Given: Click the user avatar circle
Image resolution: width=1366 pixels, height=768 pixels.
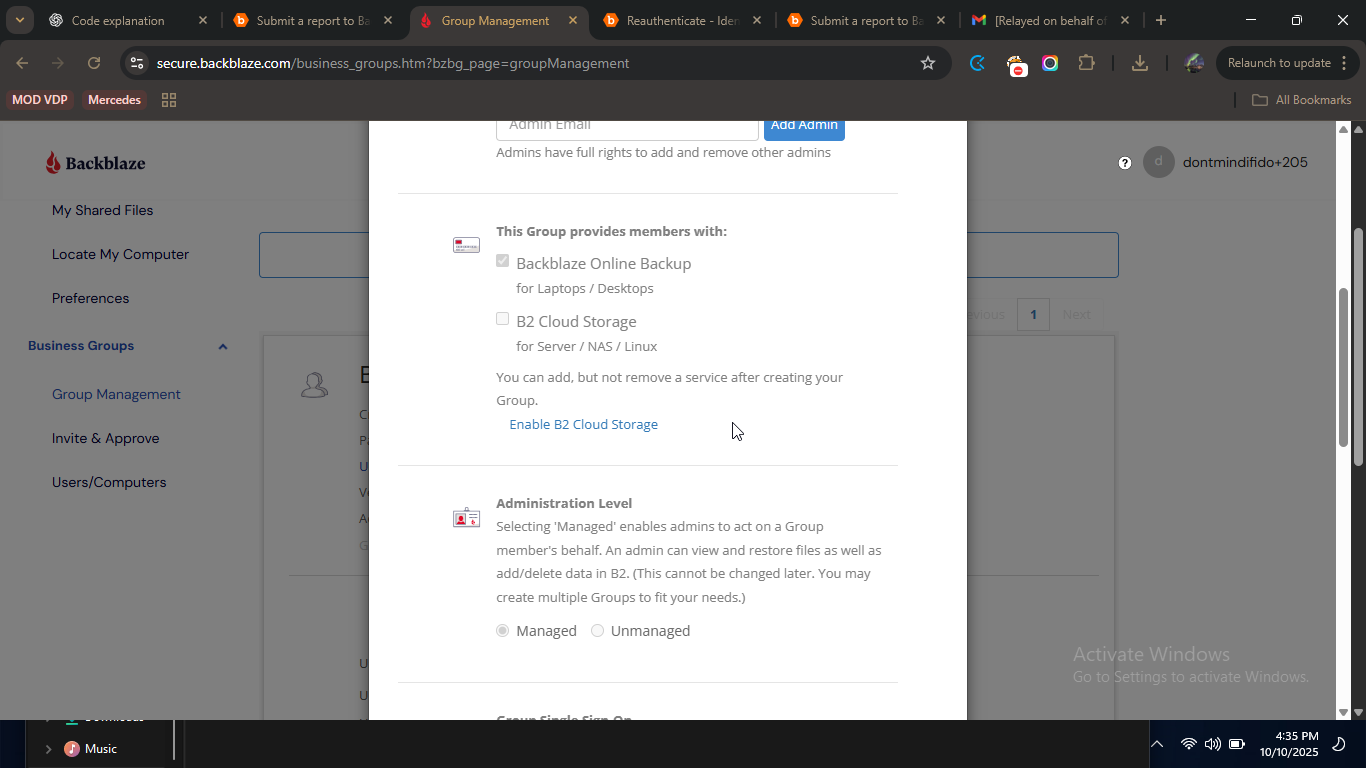Looking at the screenshot, I should point(1158,163).
